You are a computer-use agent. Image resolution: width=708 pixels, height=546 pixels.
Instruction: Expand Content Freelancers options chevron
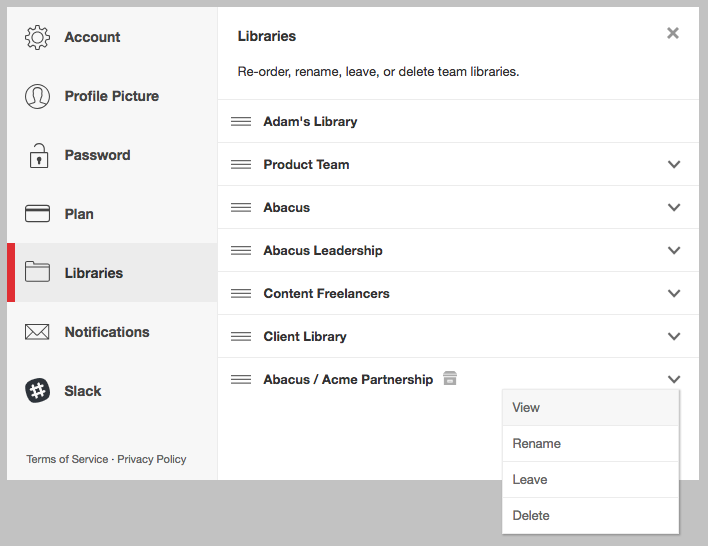674,294
